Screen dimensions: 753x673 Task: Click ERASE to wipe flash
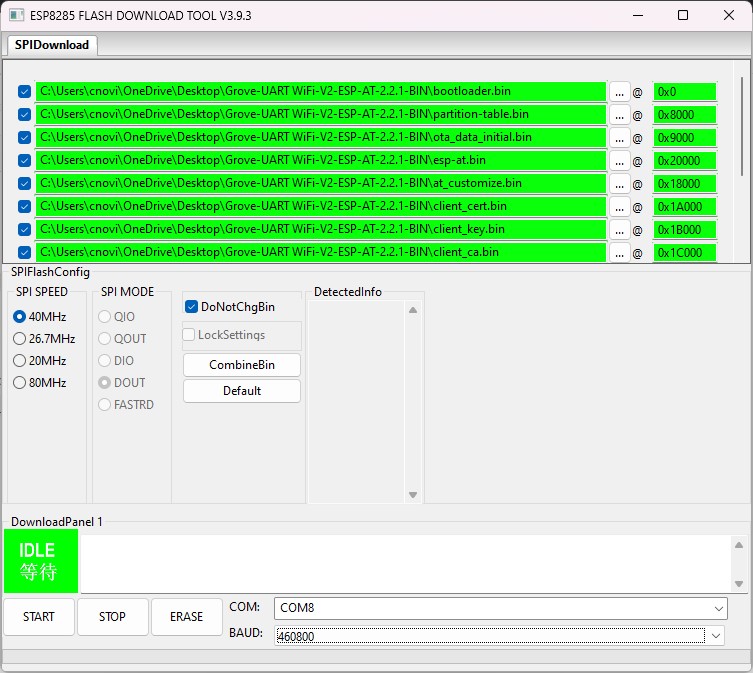pyautogui.click(x=186, y=617)
